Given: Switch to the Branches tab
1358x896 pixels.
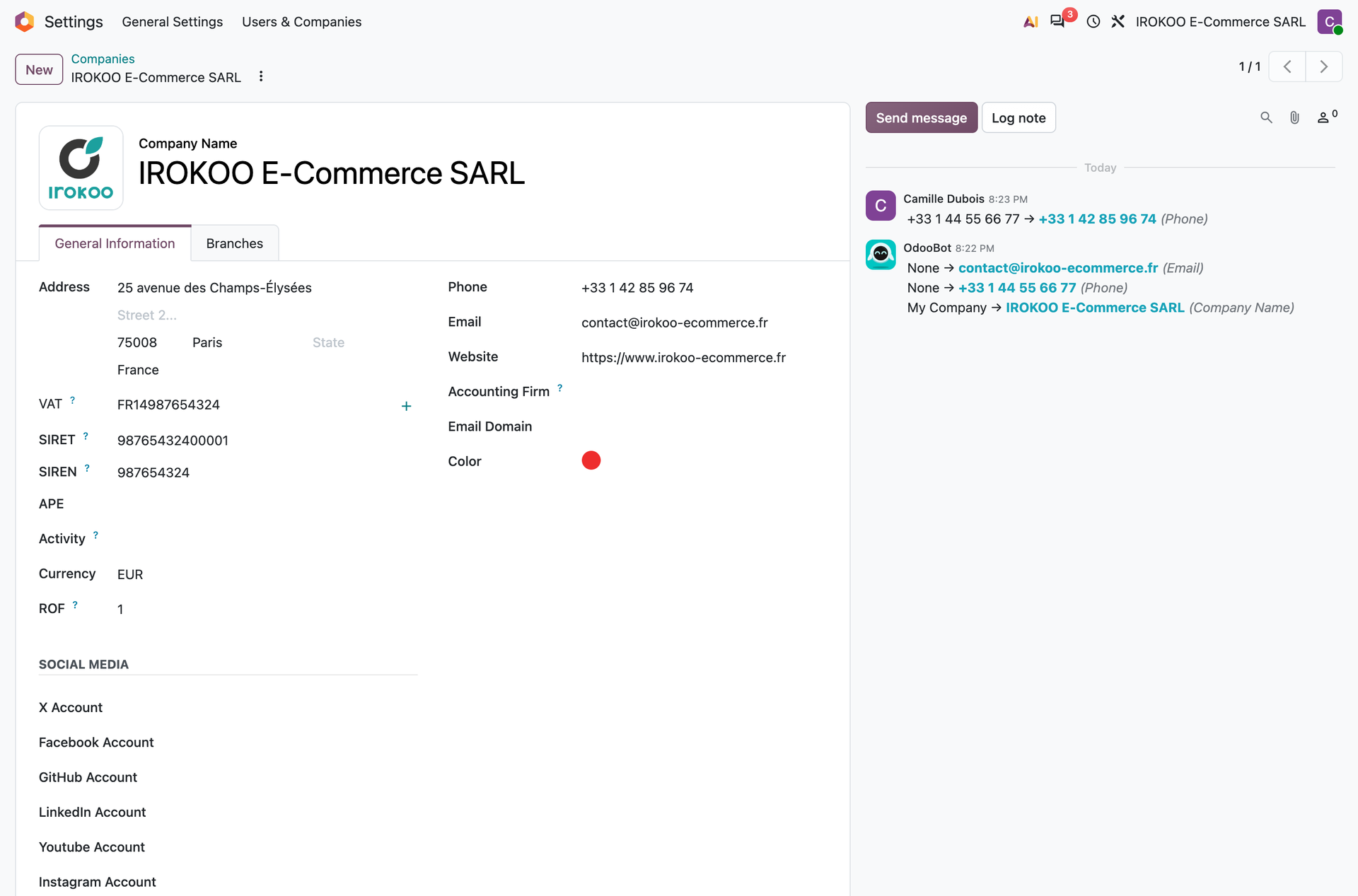Looking at the screenshot, I should pyautogui.click(x=235, y=243).
